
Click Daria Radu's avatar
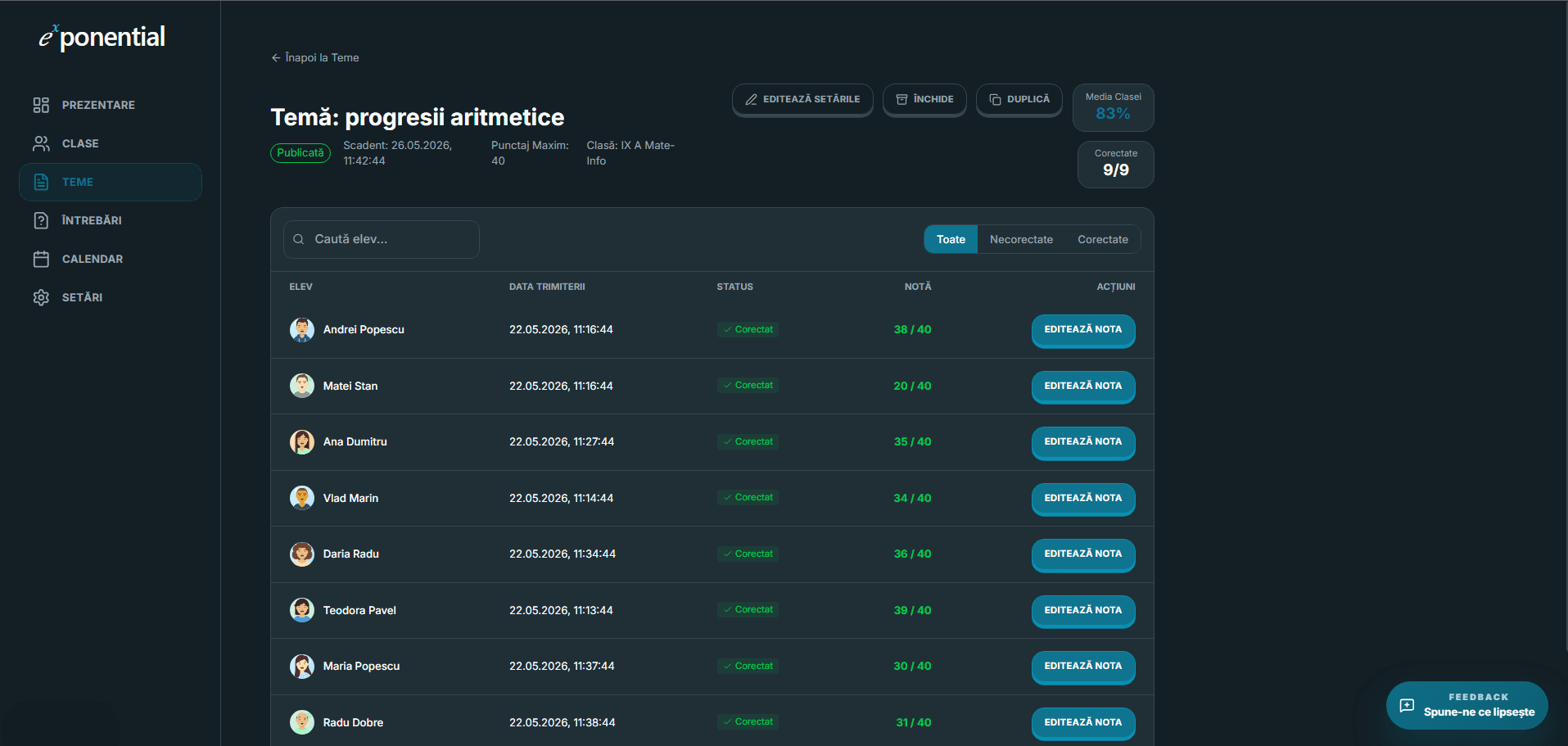tap(302, 554)
